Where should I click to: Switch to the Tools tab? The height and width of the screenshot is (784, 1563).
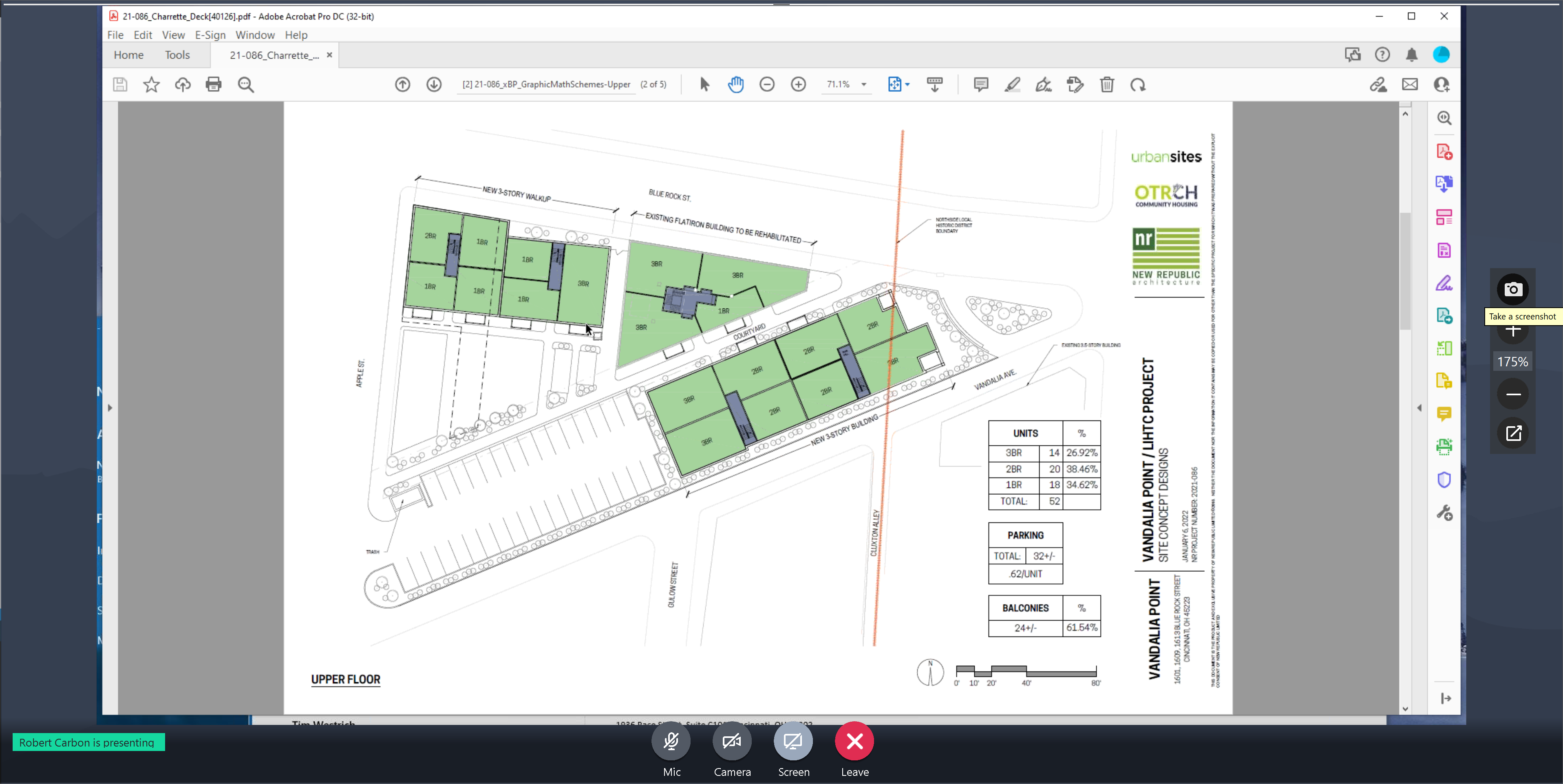tap(177, 55)
